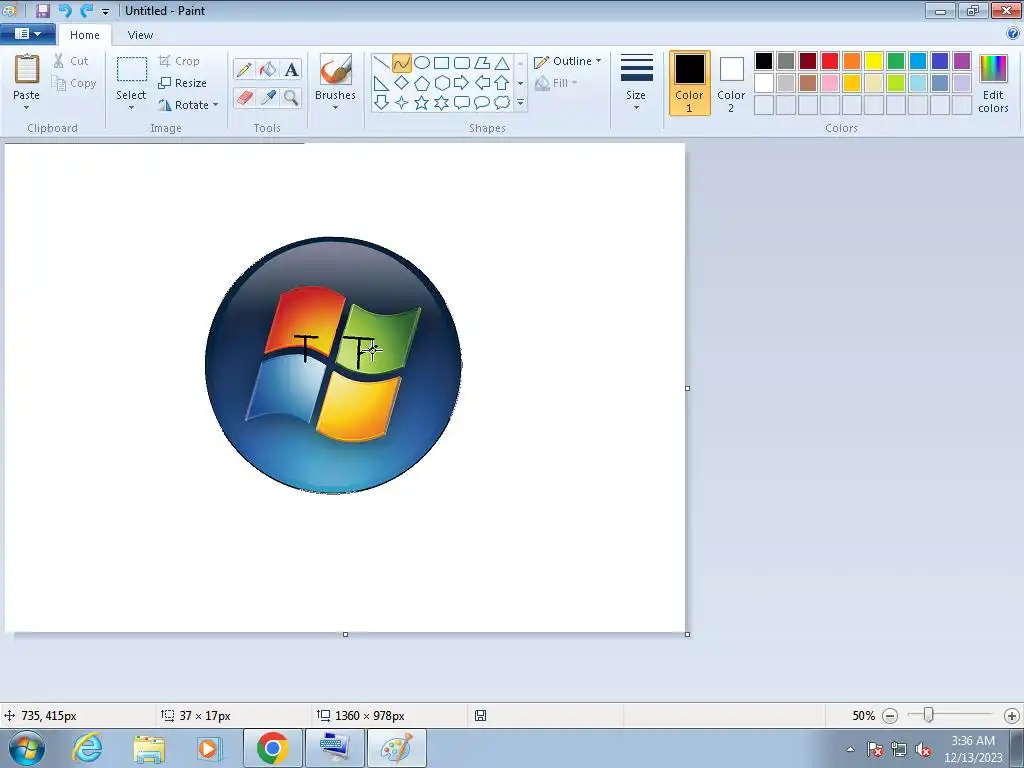Image resolution: width=1024 pixels, height=768 pixels.
Task: Pick the Diamond shape
Action: coord(402,83)
